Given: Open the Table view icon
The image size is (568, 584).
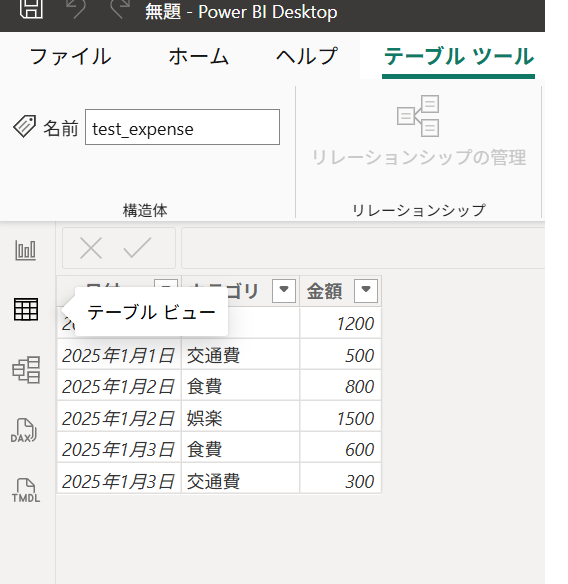Looking at the screenshot, I should 26,309.
